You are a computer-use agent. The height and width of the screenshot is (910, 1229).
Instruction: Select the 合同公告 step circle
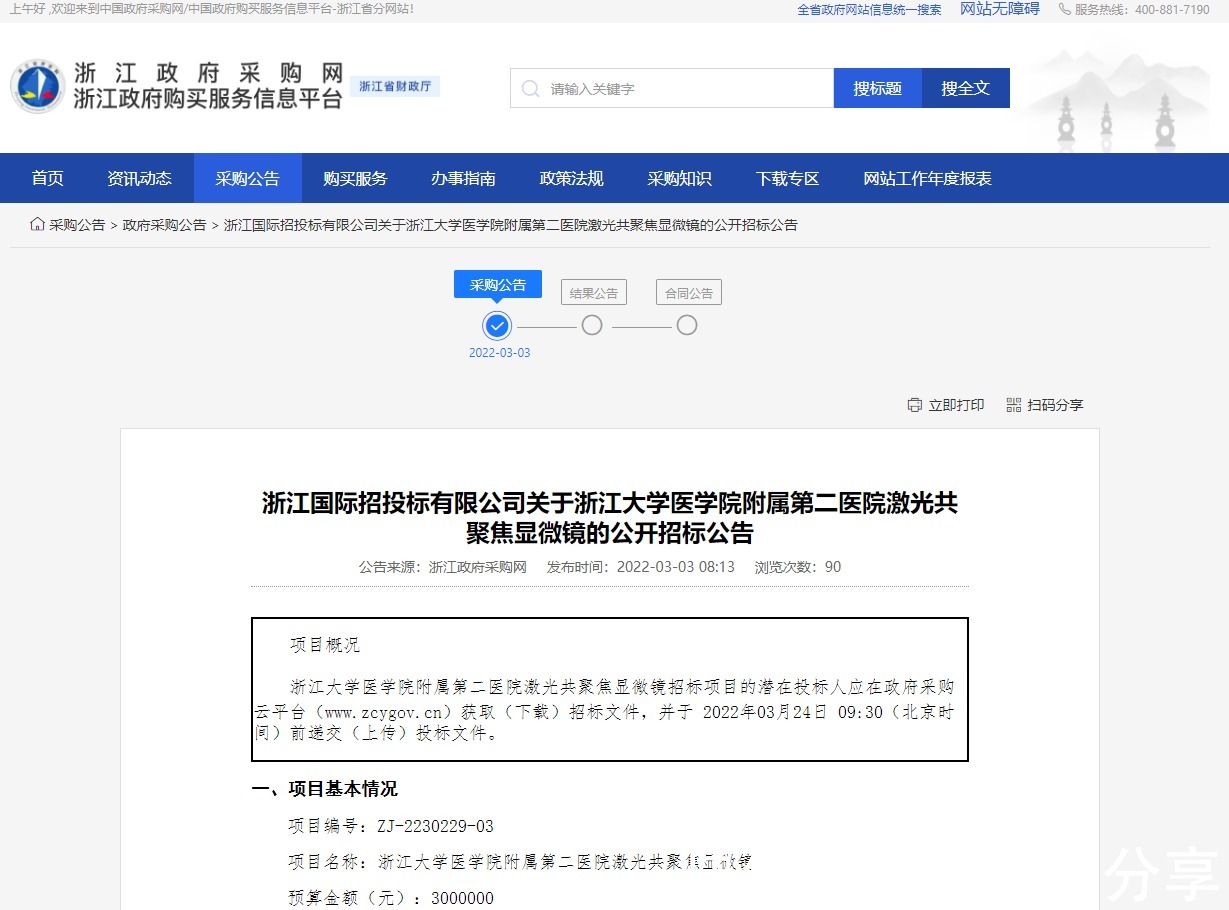686,326
